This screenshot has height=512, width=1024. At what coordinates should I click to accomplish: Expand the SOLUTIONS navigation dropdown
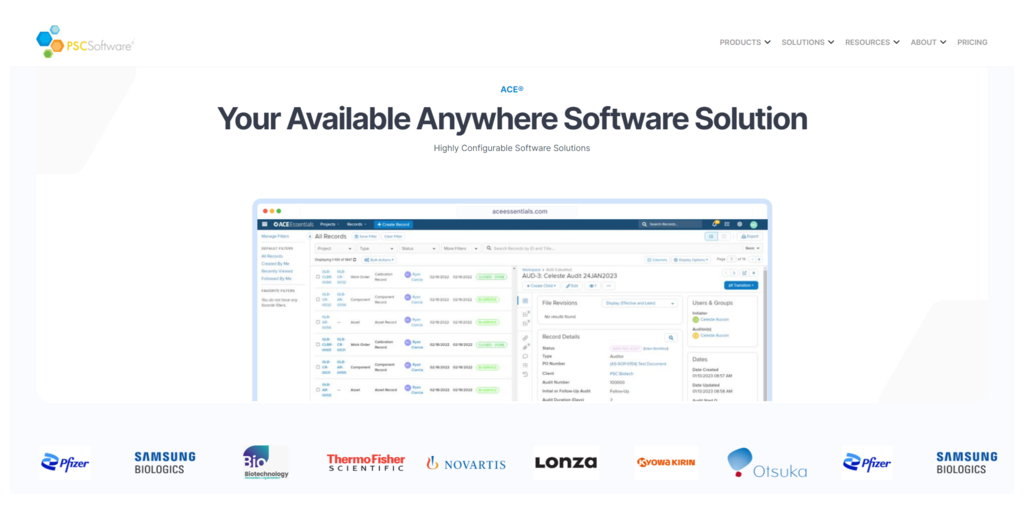808,42
